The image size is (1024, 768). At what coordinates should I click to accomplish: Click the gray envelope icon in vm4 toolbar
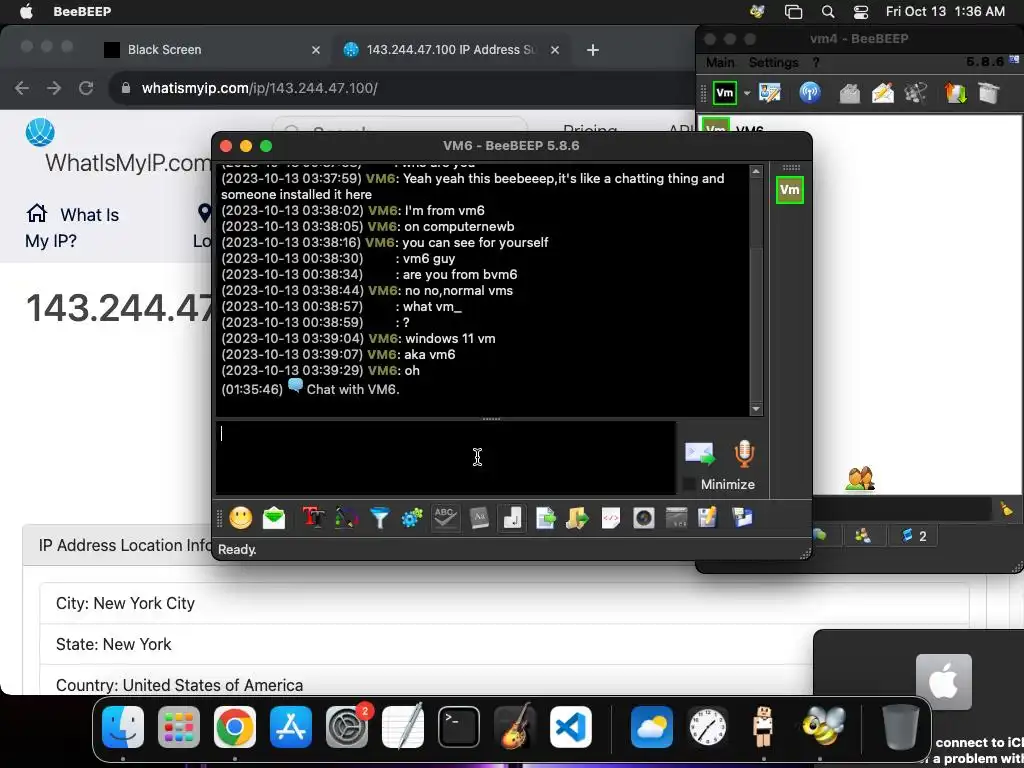tap(850, 93)
